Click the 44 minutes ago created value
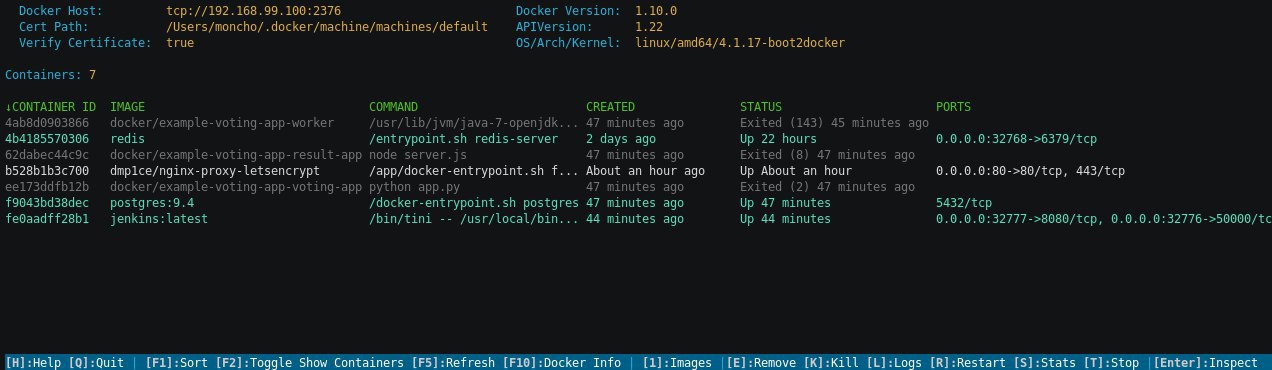The width and height of the screenshot is (1272, 370). click(x=635, y=219)
